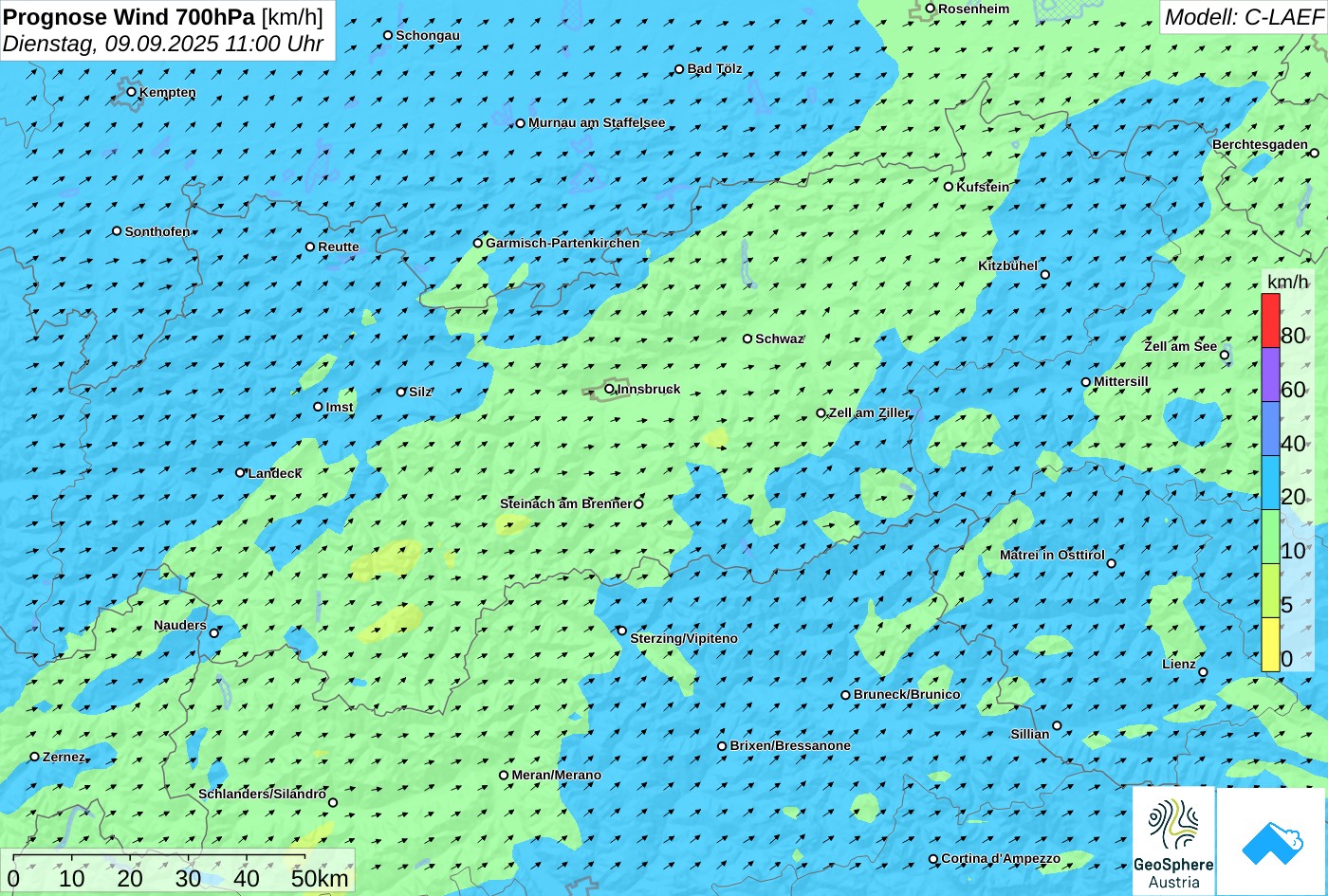Image resolution: width=1328 pixels, height=896 pixels.
Task: Click the Rosenheim location marker
Action: click(931, 9)
